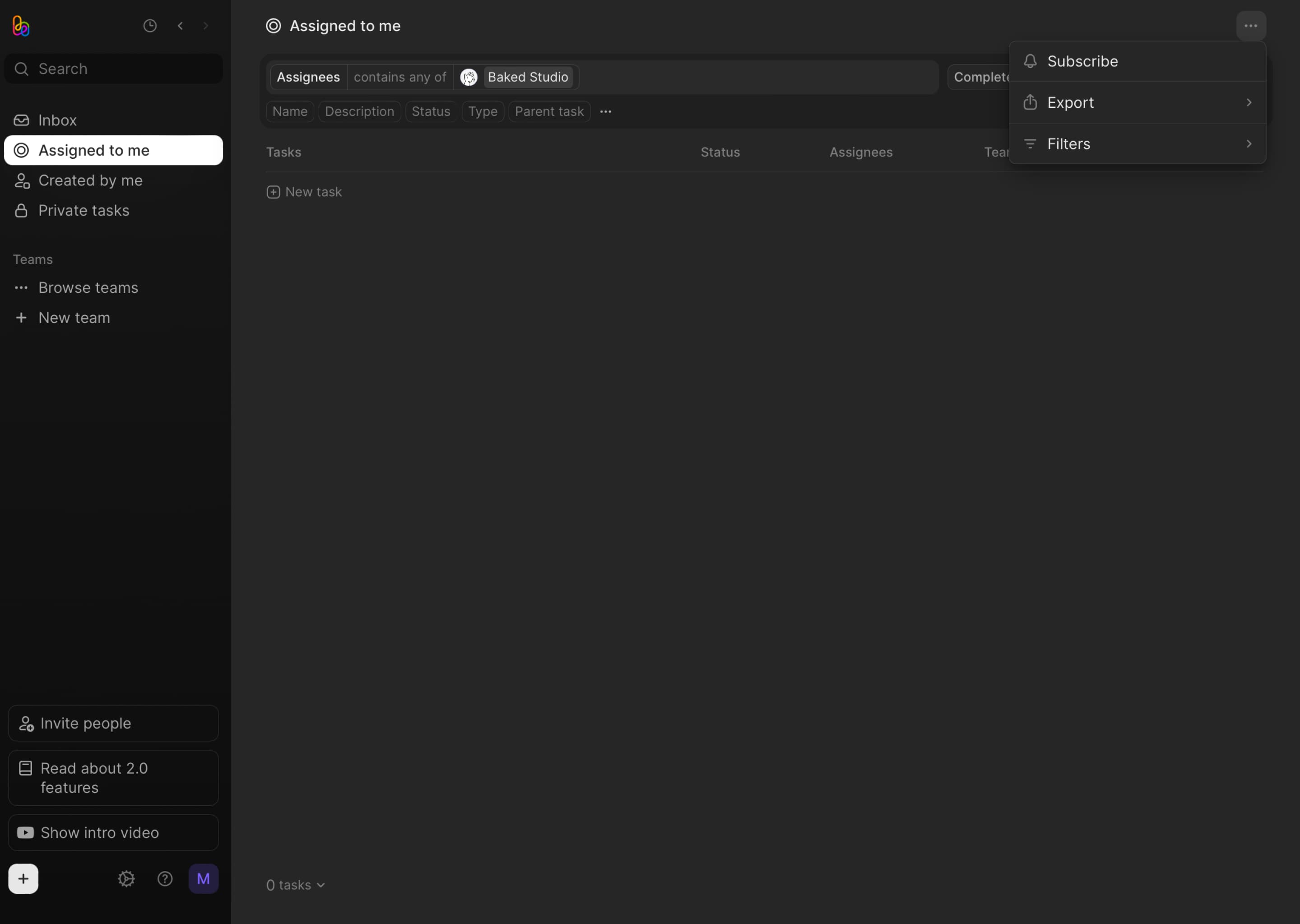Show more filter options ellipsis
The height and width of the screenshot is (924, 1300).
coord(606,111)
